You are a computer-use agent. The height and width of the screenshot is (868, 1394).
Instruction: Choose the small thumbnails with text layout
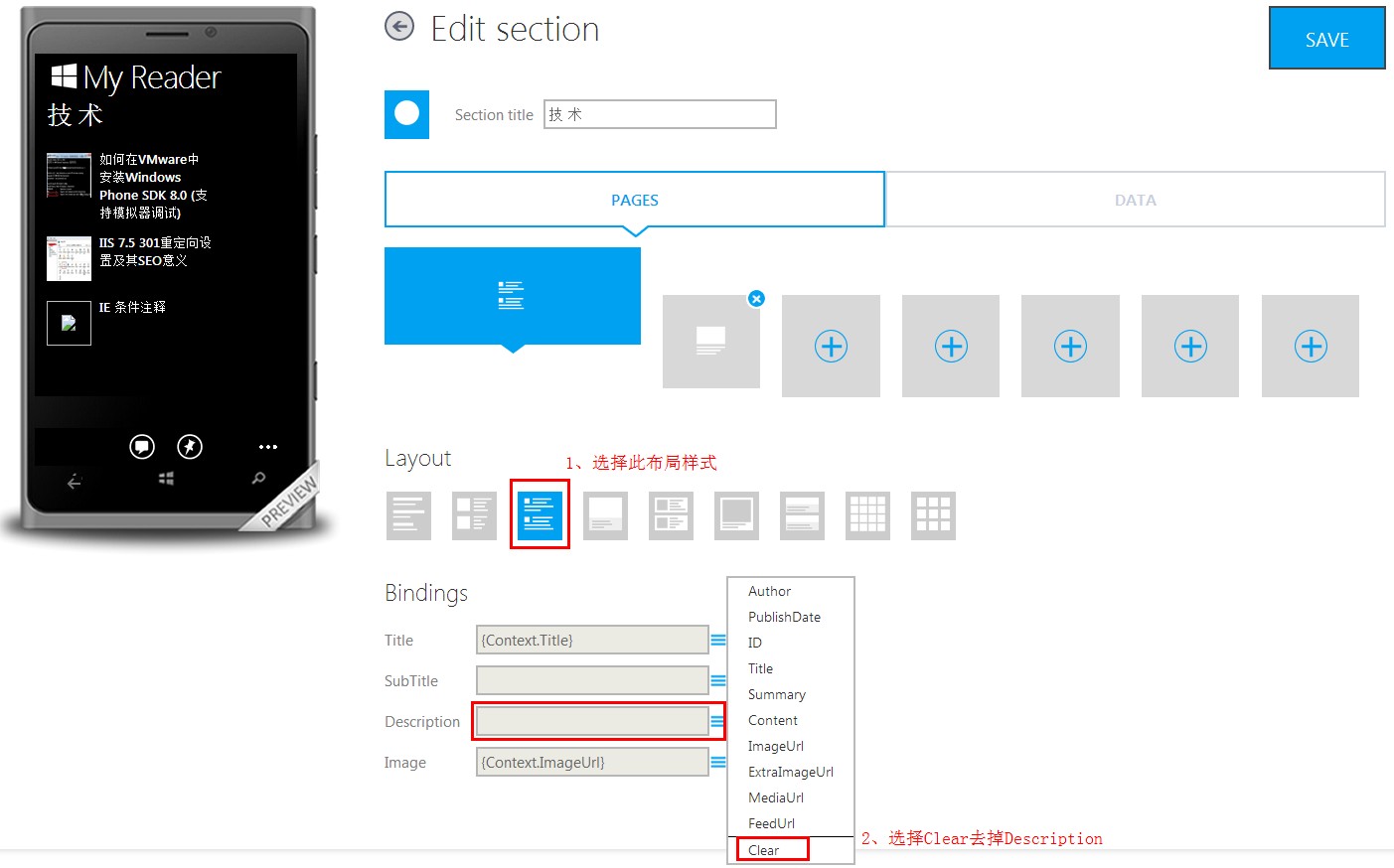click(474, 515)
